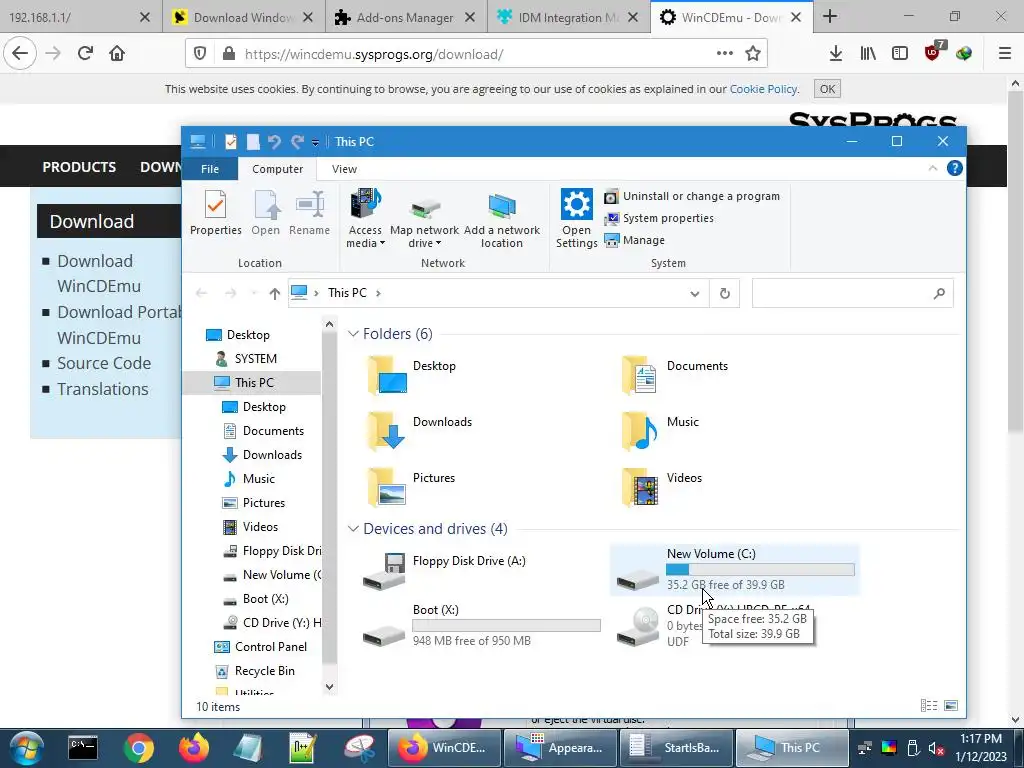This screenshot has width=1024, height=768.
Task: Reload the current Firefox page
Action: coord(85,54)
